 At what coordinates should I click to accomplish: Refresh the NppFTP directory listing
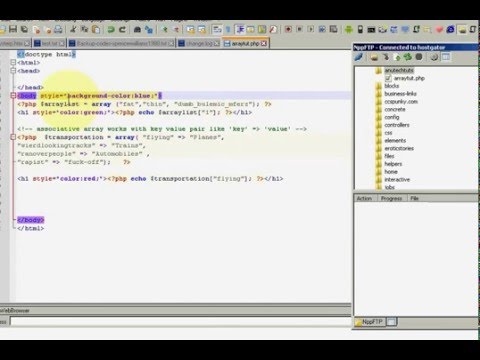click(x=408, y=57)
